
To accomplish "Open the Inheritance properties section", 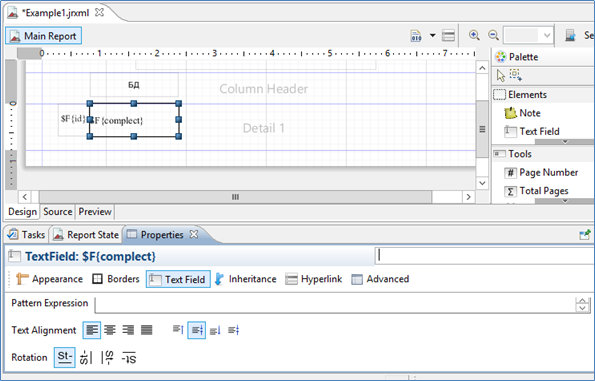I will click(245, 279).
